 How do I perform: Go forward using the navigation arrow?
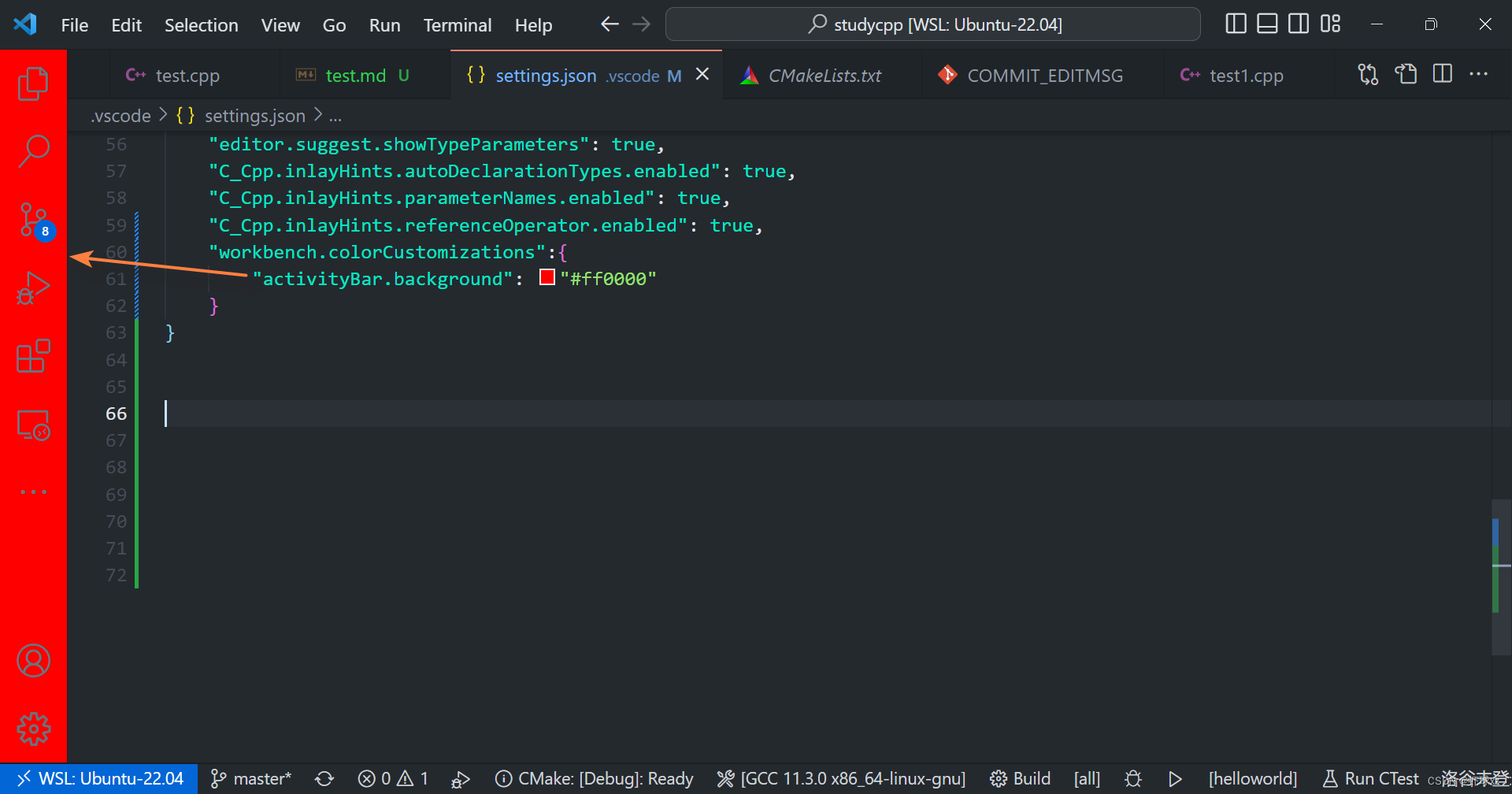point(642,24)
